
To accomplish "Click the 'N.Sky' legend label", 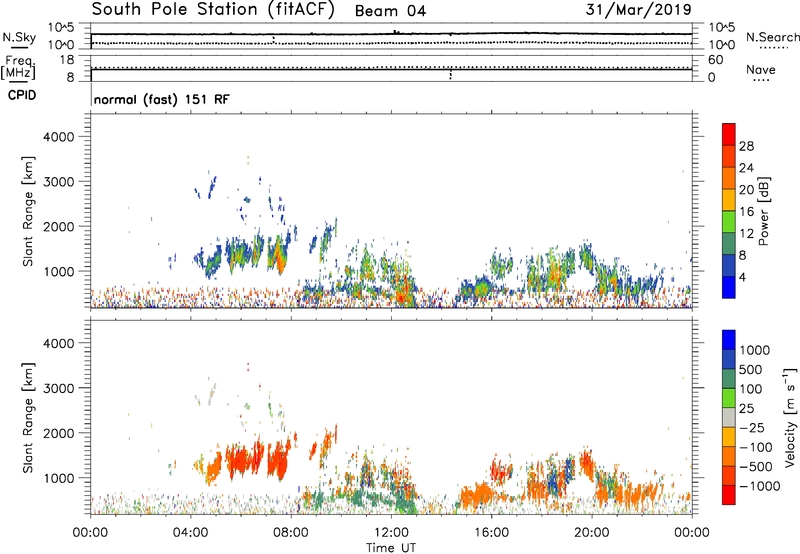I will coord(19,37).
